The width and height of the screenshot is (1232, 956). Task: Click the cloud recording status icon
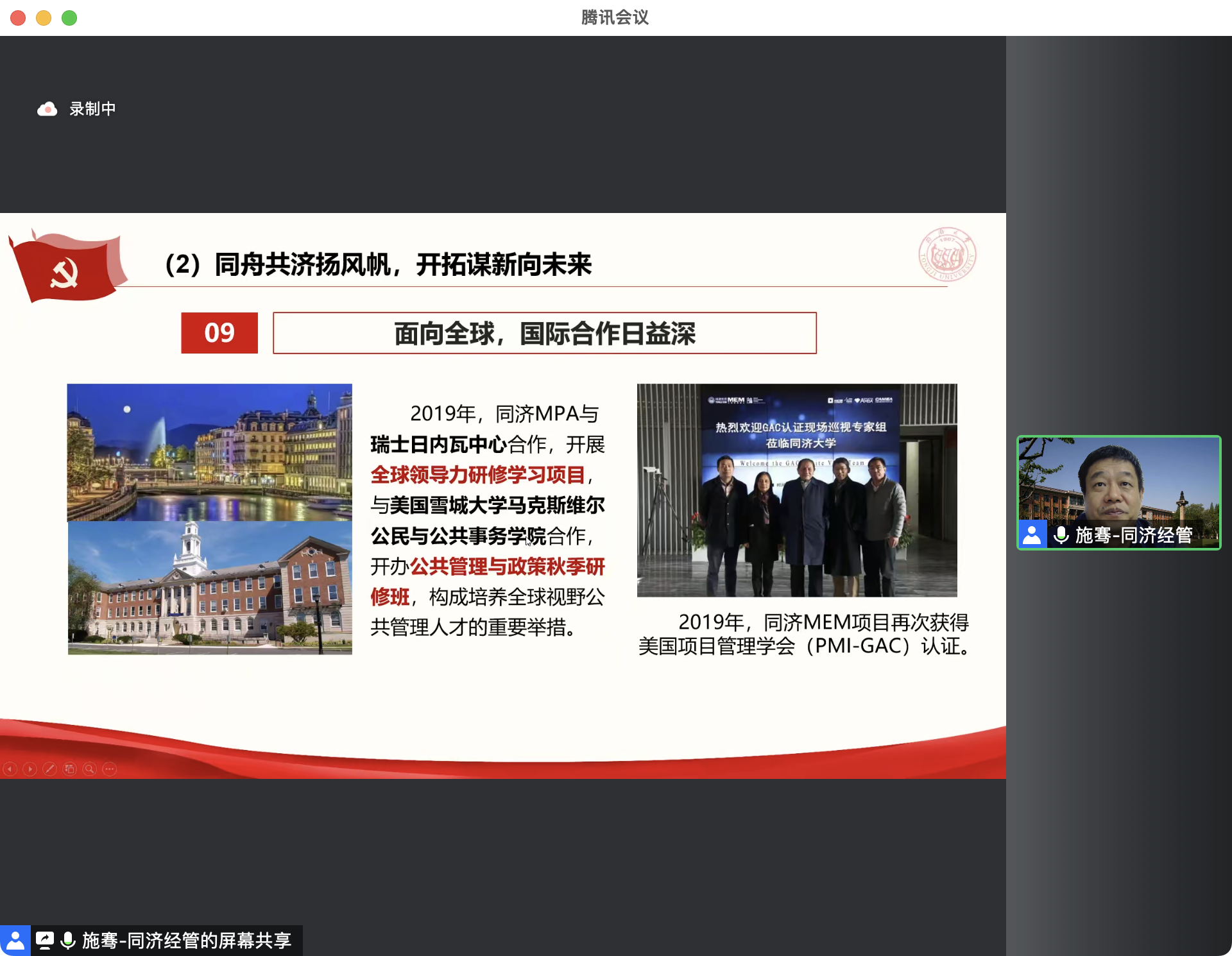pos(47,110)
